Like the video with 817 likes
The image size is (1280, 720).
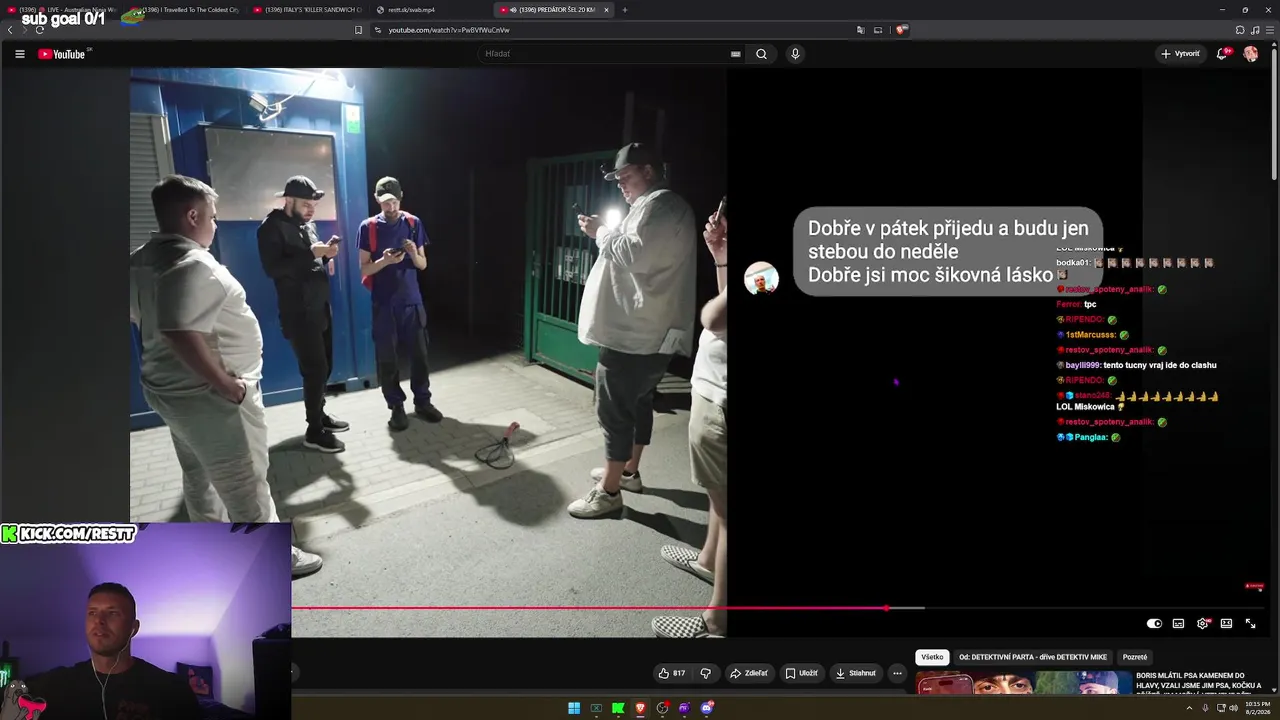point(672,673)
